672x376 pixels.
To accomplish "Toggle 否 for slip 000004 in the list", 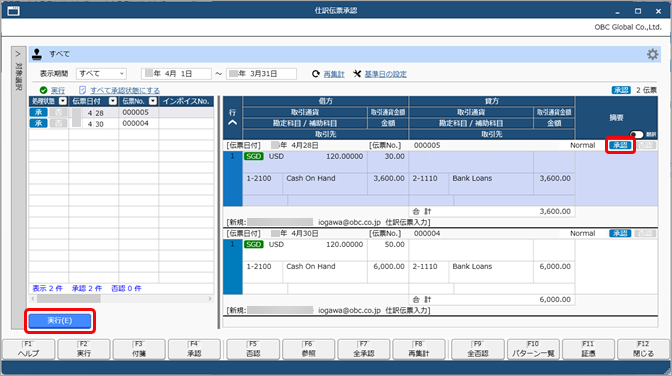I will tap(58, 123).
